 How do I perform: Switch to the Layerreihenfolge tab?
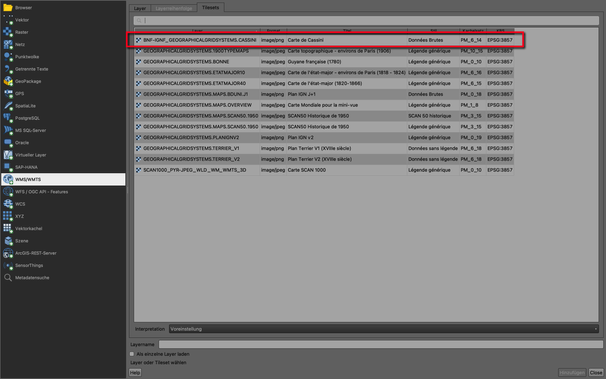pos(174,8)
